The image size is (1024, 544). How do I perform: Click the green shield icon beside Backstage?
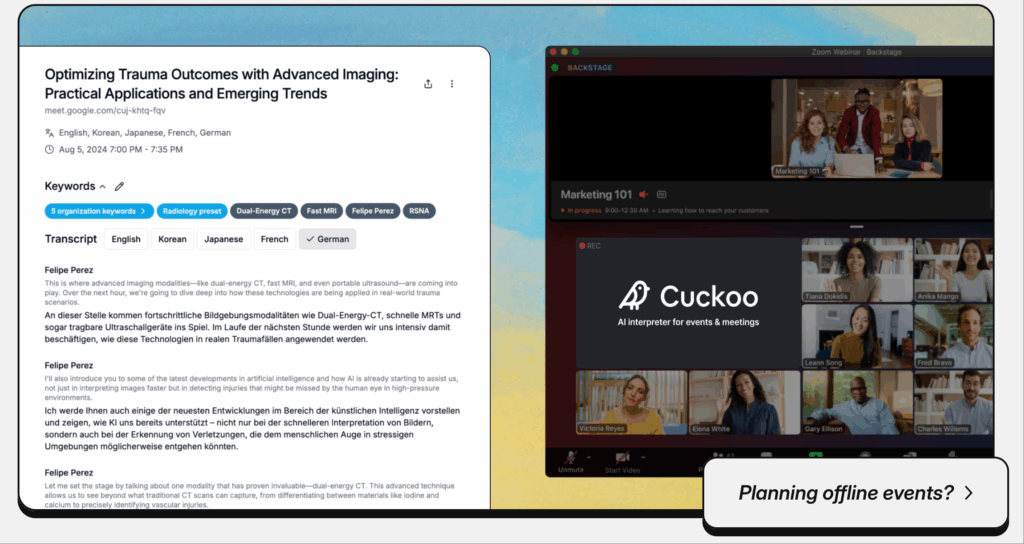554,68
